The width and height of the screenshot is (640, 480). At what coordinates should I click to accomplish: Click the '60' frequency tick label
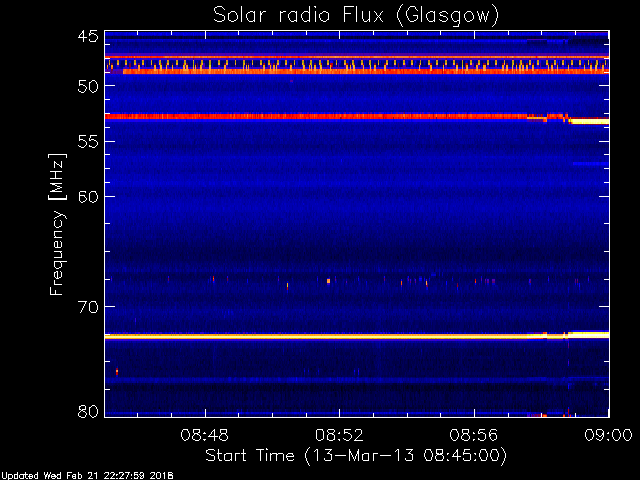click(88, 197)
